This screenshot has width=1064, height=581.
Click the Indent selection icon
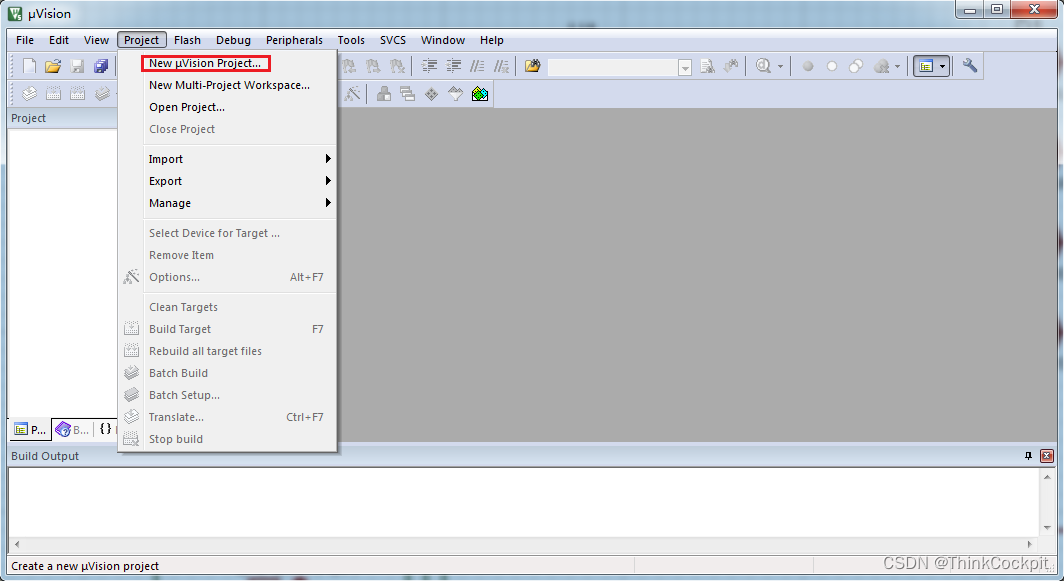(430, 66)
